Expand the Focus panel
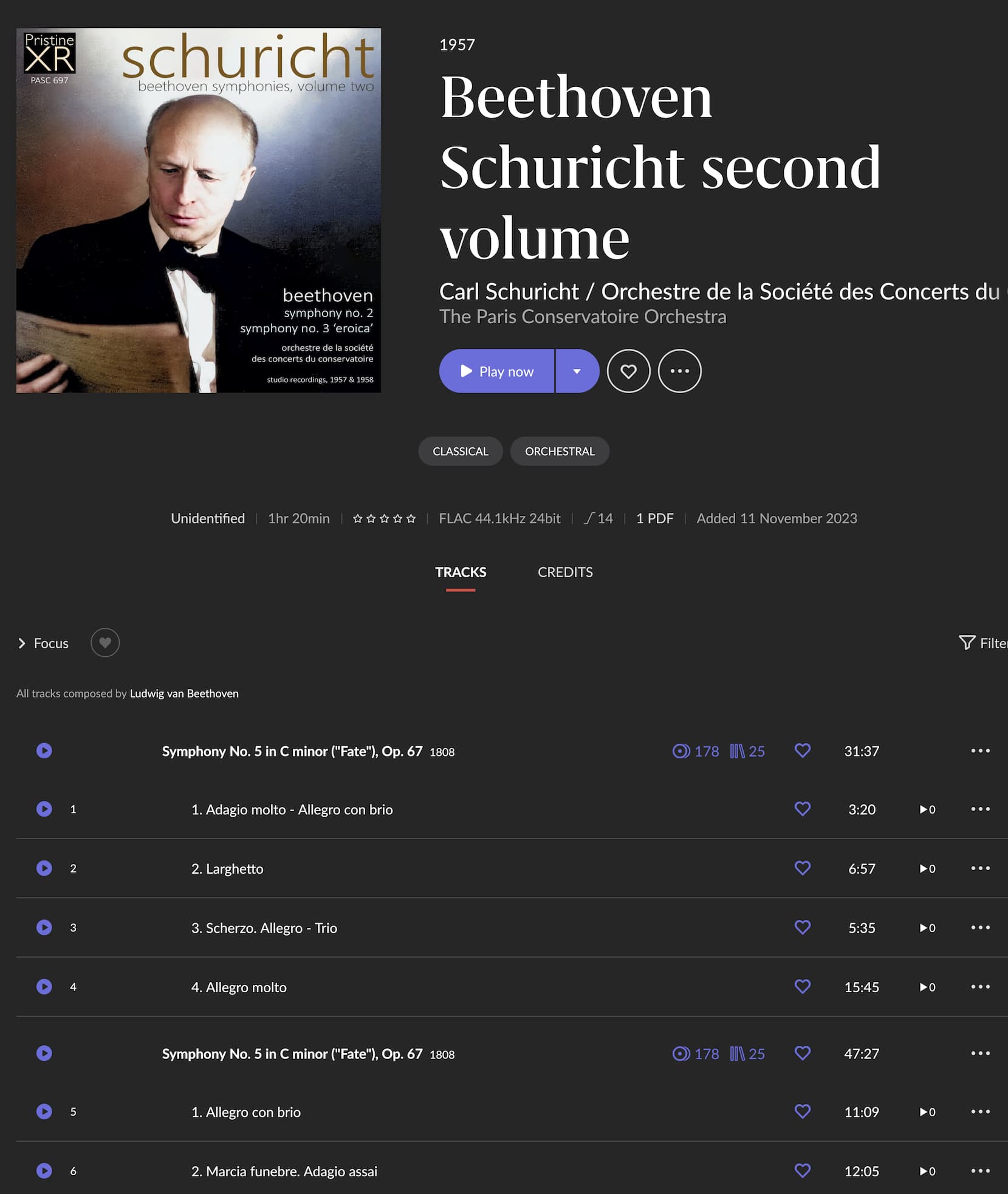Image resolution: width=1008 pixels, height=1194 pixels. tap(43, 643)
